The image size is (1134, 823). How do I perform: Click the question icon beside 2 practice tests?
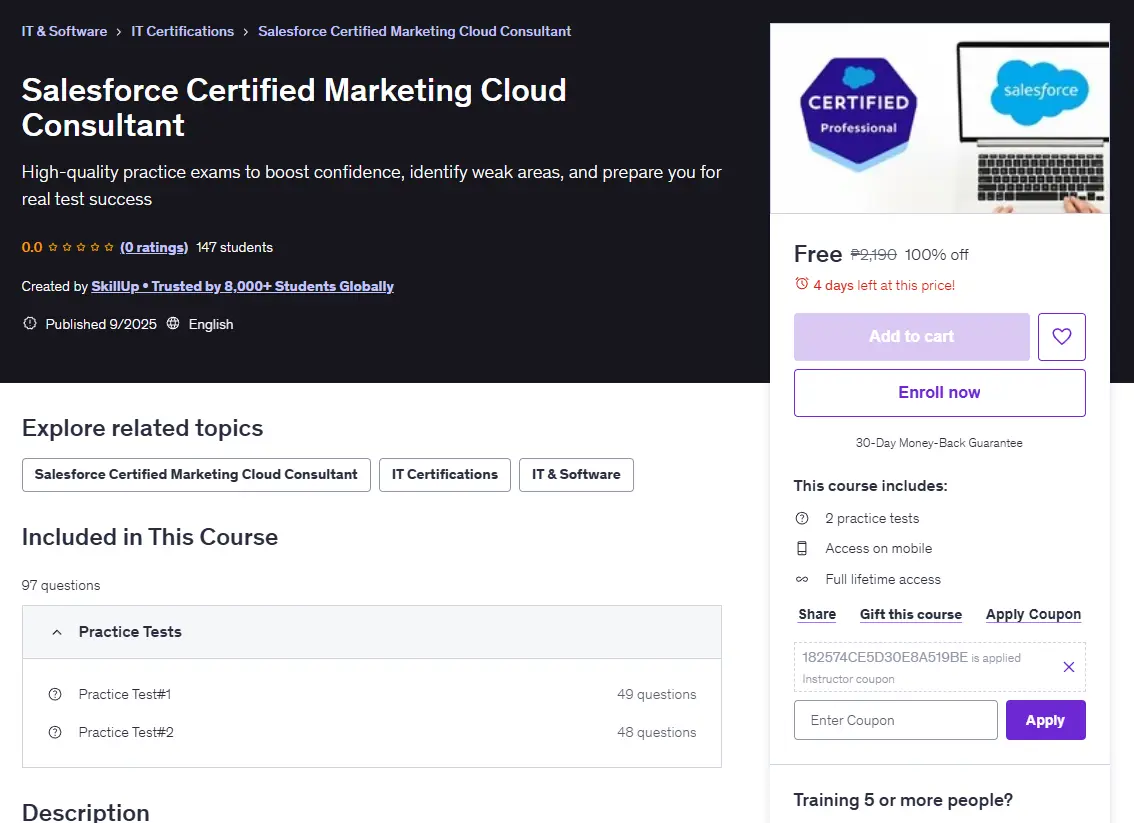tap(801, 518)
